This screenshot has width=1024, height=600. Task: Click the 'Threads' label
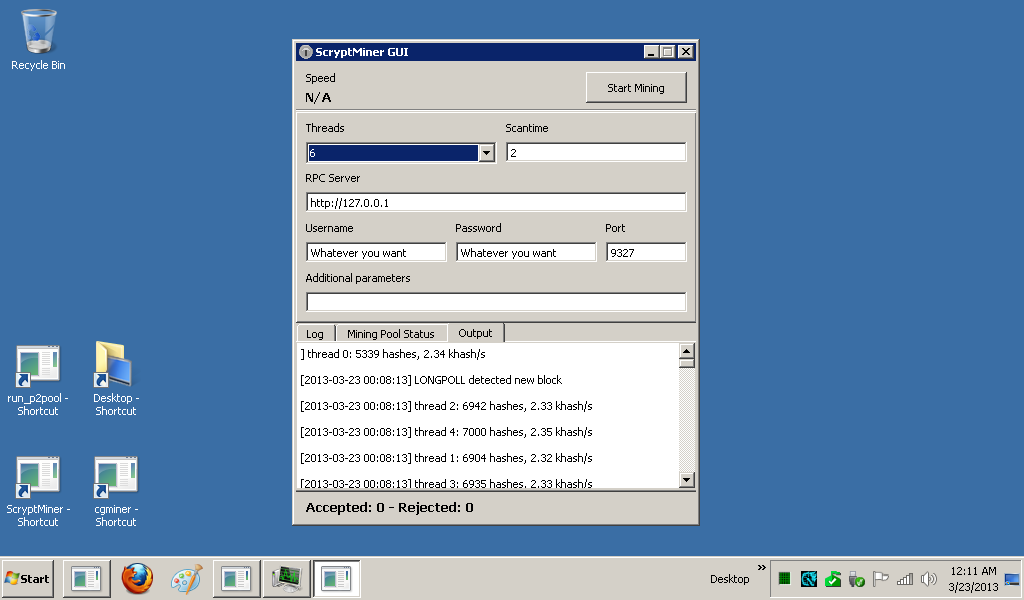point(325,128)
